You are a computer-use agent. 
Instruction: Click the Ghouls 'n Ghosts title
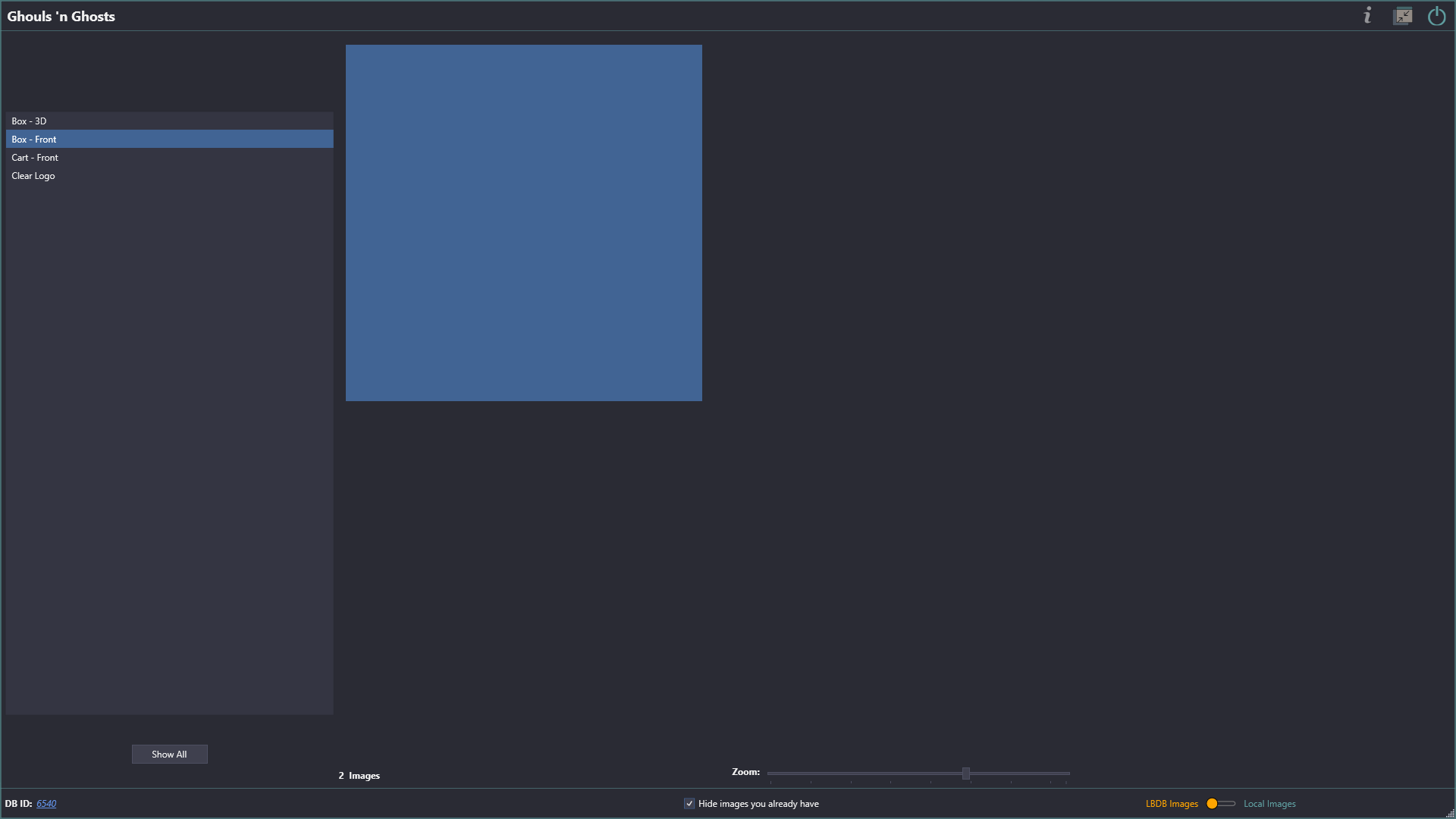tap(61, 17)
